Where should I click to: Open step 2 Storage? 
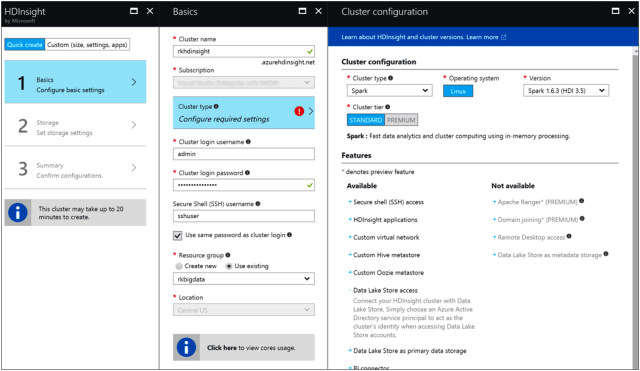pyautogui.click(x=75, y=125)
